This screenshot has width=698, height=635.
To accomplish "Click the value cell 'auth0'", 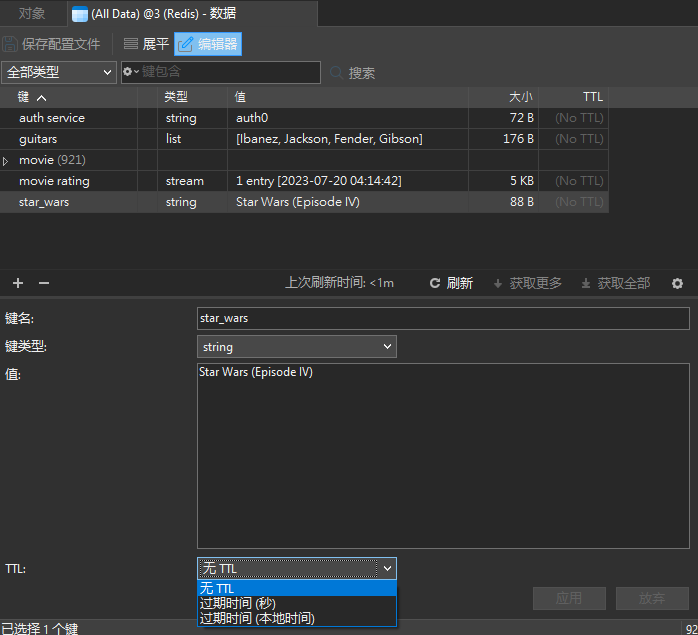I will [348, 118].
